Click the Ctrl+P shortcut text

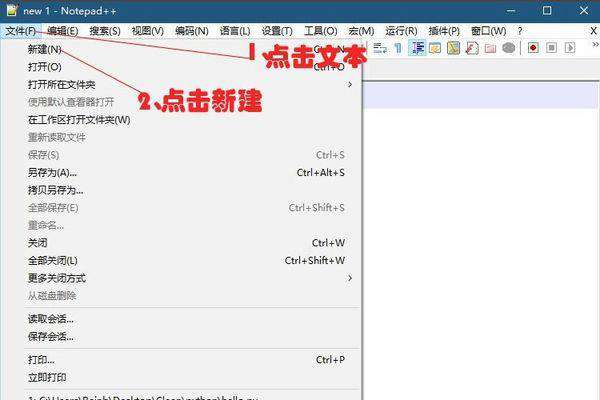click(x=330, y=360)
